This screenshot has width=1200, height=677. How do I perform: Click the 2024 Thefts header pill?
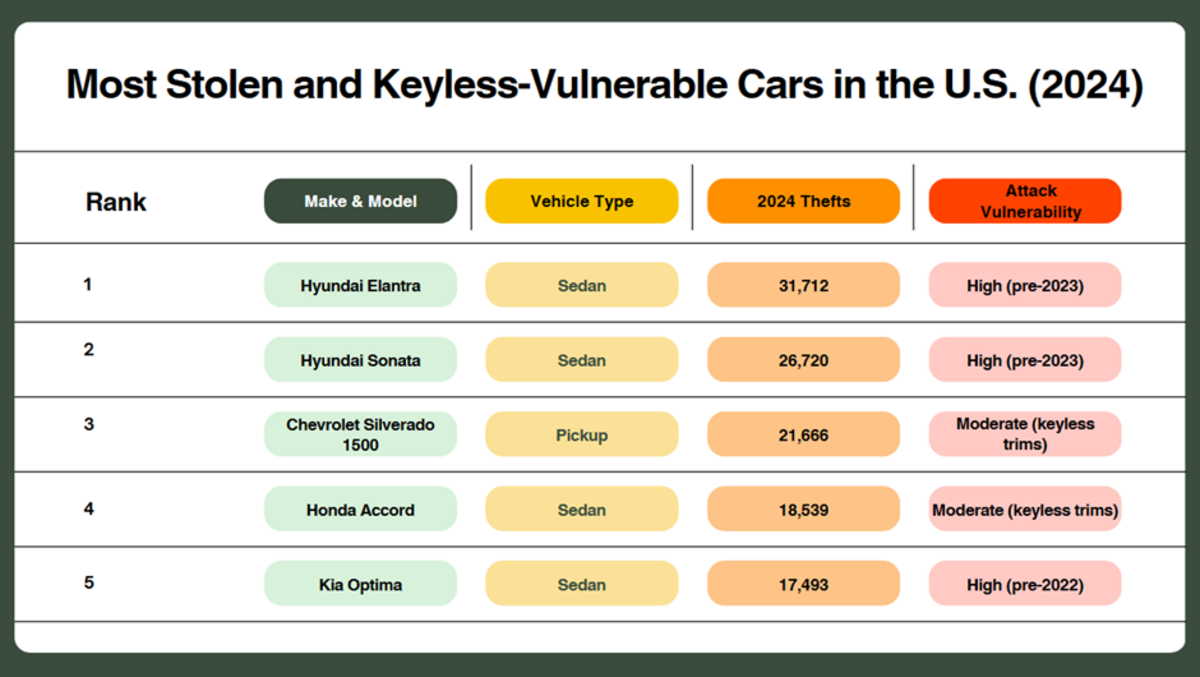point(803,201)
